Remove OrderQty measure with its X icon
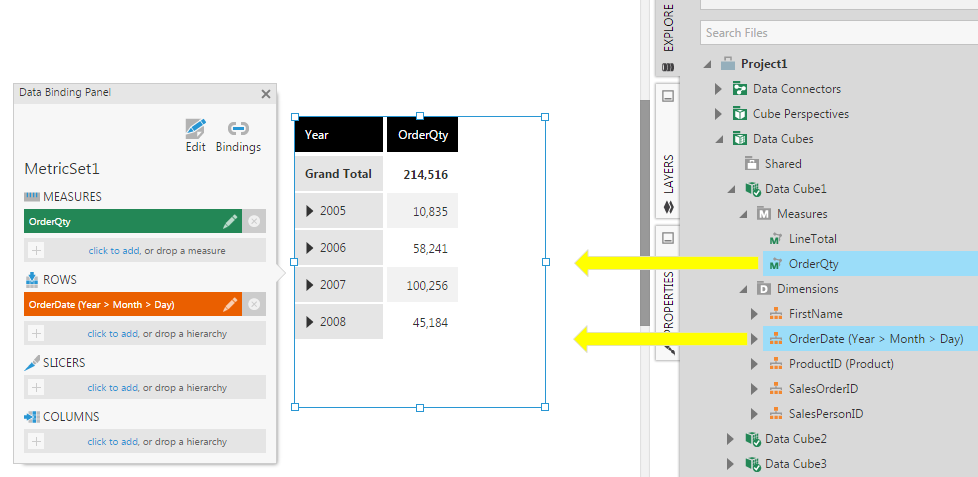This screenshot has height=477, width=978. coord(254,222)
